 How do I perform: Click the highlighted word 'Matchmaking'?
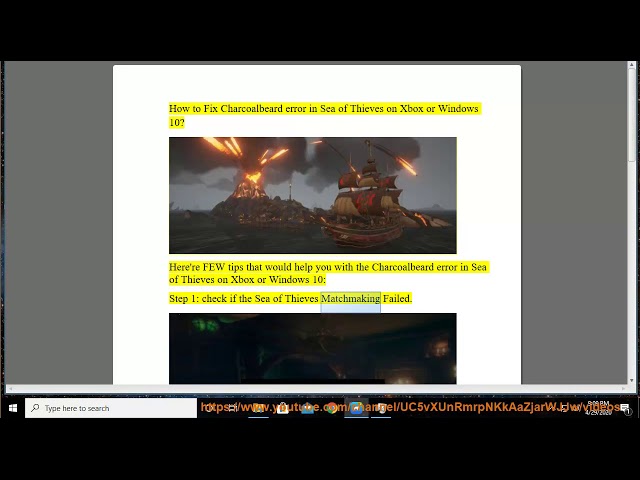(x=351, y=299)
